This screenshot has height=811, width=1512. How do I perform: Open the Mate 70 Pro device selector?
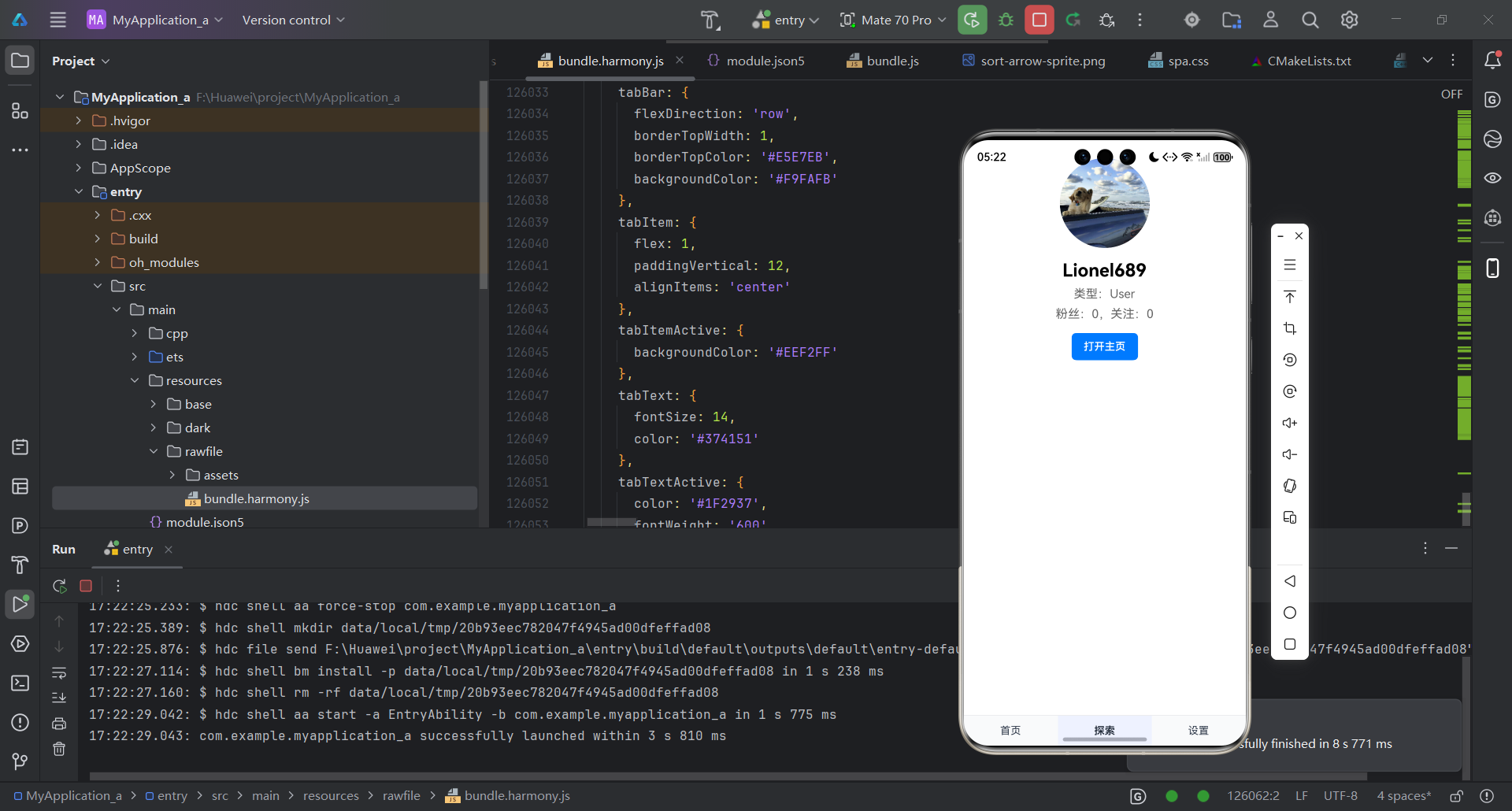[x=891, y=20]
